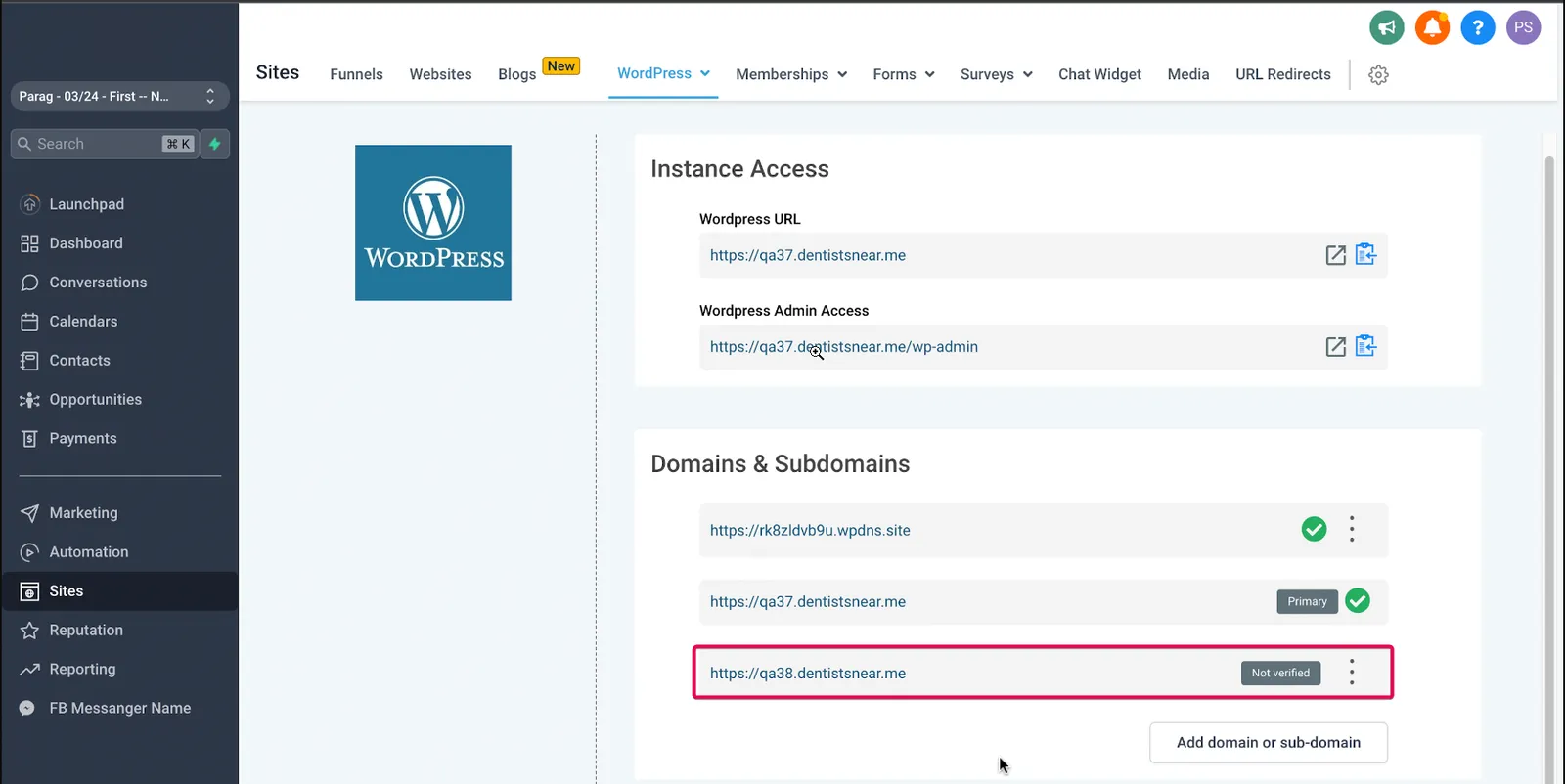The height and width of the screenshot is (784, 1565).
Task: Click the Instance Access heading
Action: pos(739,169)
